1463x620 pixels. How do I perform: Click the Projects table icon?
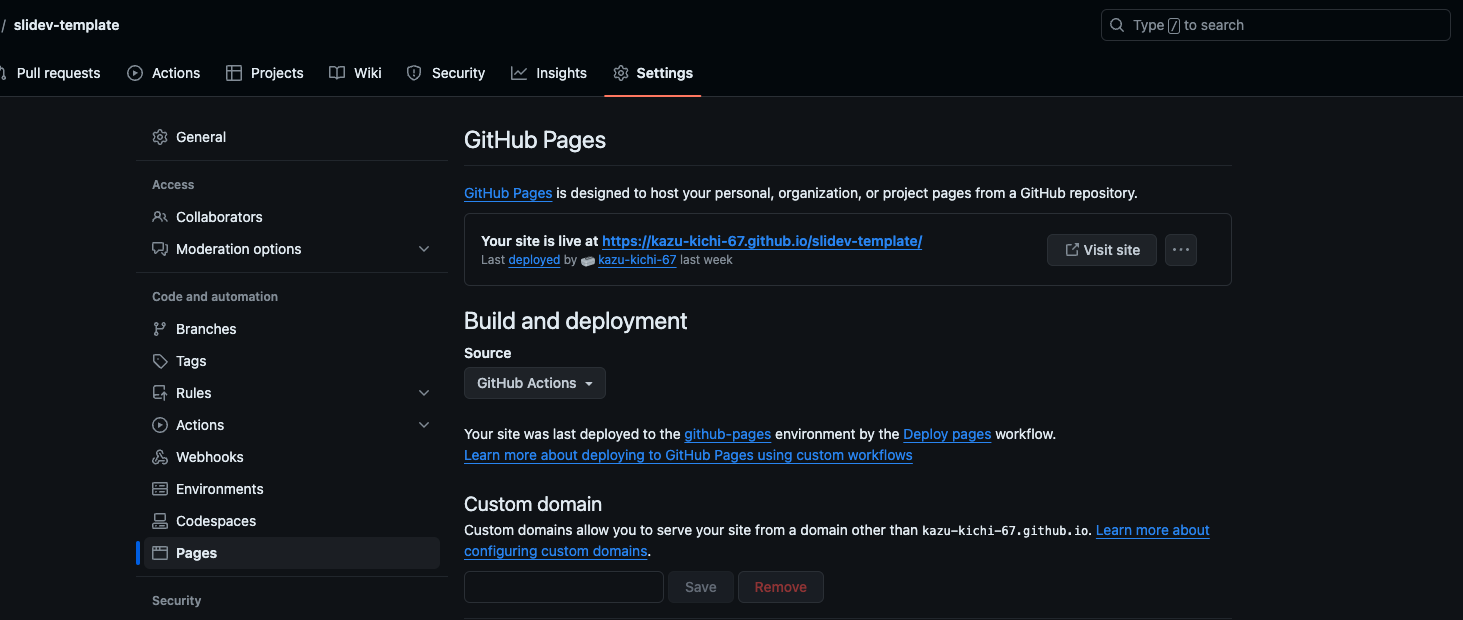234,73
